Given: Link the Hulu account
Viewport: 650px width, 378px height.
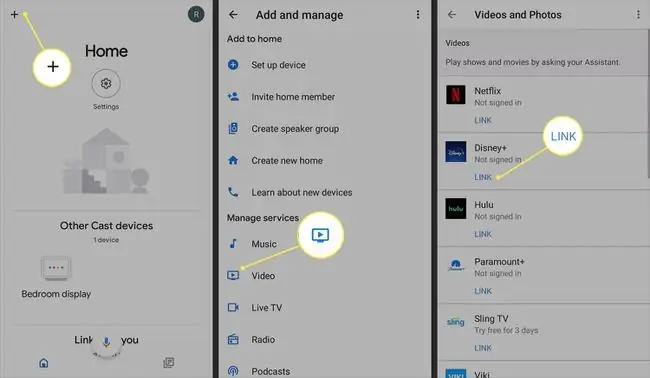Looking at the screenshot, I should 483,235.
